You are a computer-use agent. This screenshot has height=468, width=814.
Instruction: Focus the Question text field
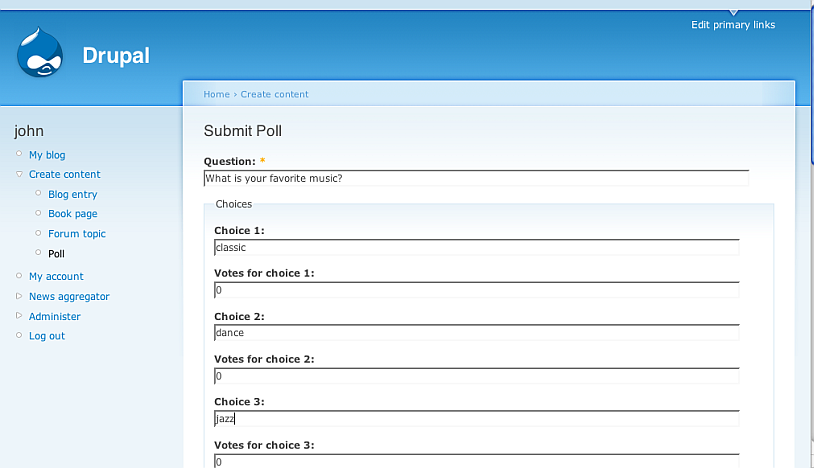pos(475,179)
